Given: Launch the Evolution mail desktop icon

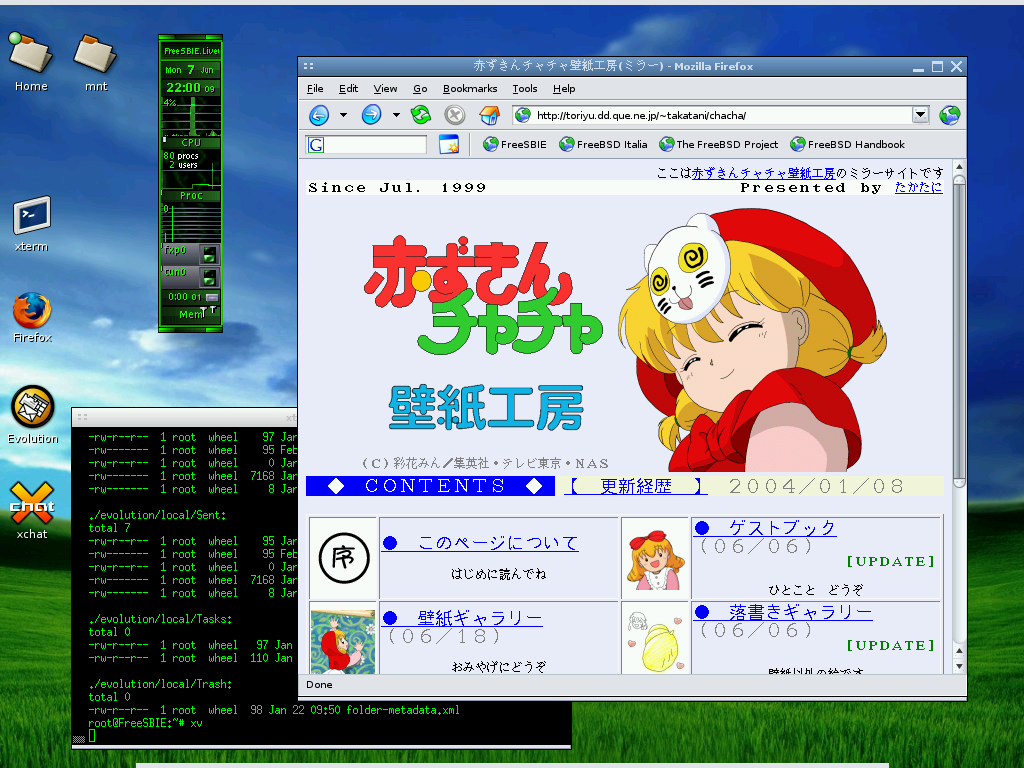Looking at the screenshot, I should pyautogui.click(x=33, y=415).
